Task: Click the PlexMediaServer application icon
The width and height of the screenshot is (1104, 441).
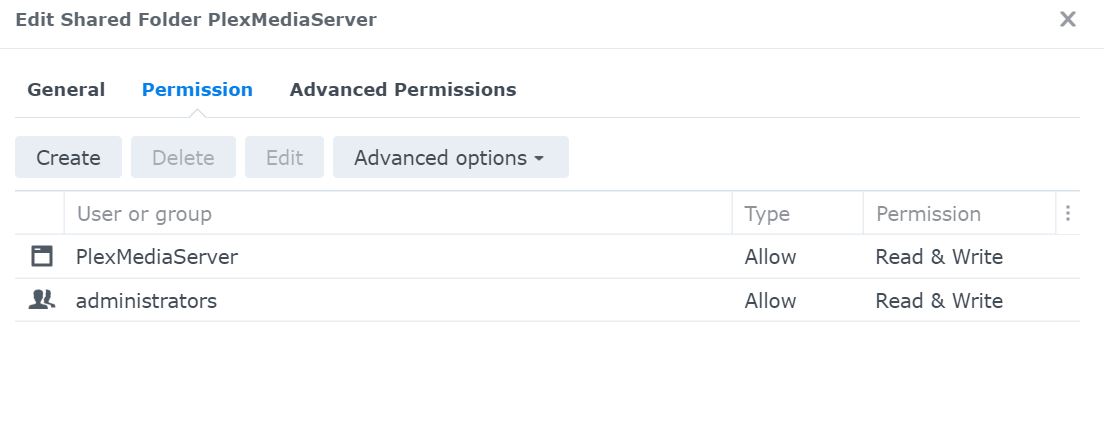Action: pos(41,257)
